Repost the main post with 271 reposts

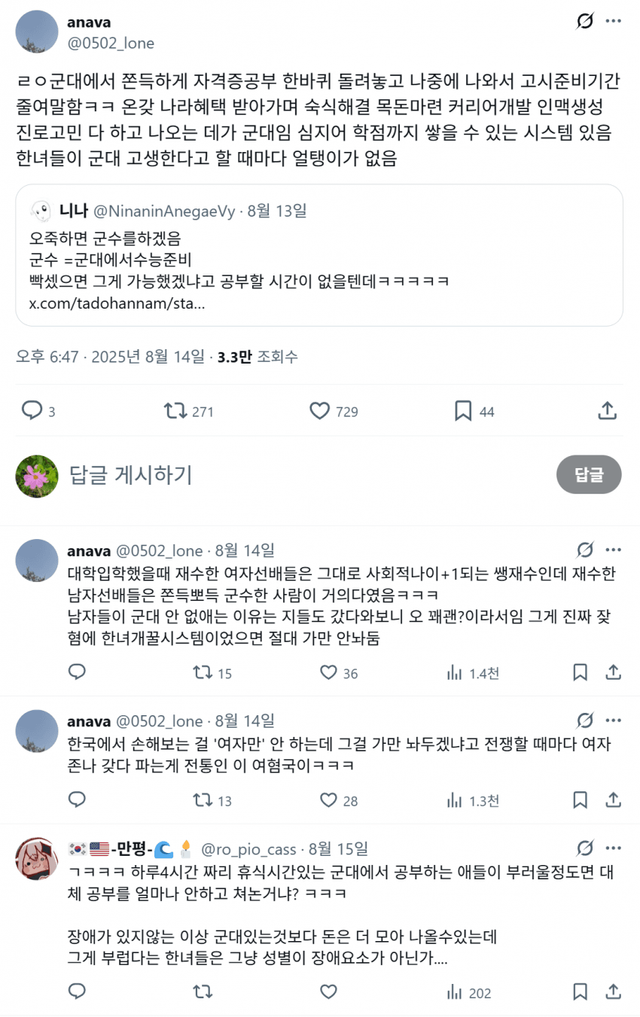coord(175,410)
